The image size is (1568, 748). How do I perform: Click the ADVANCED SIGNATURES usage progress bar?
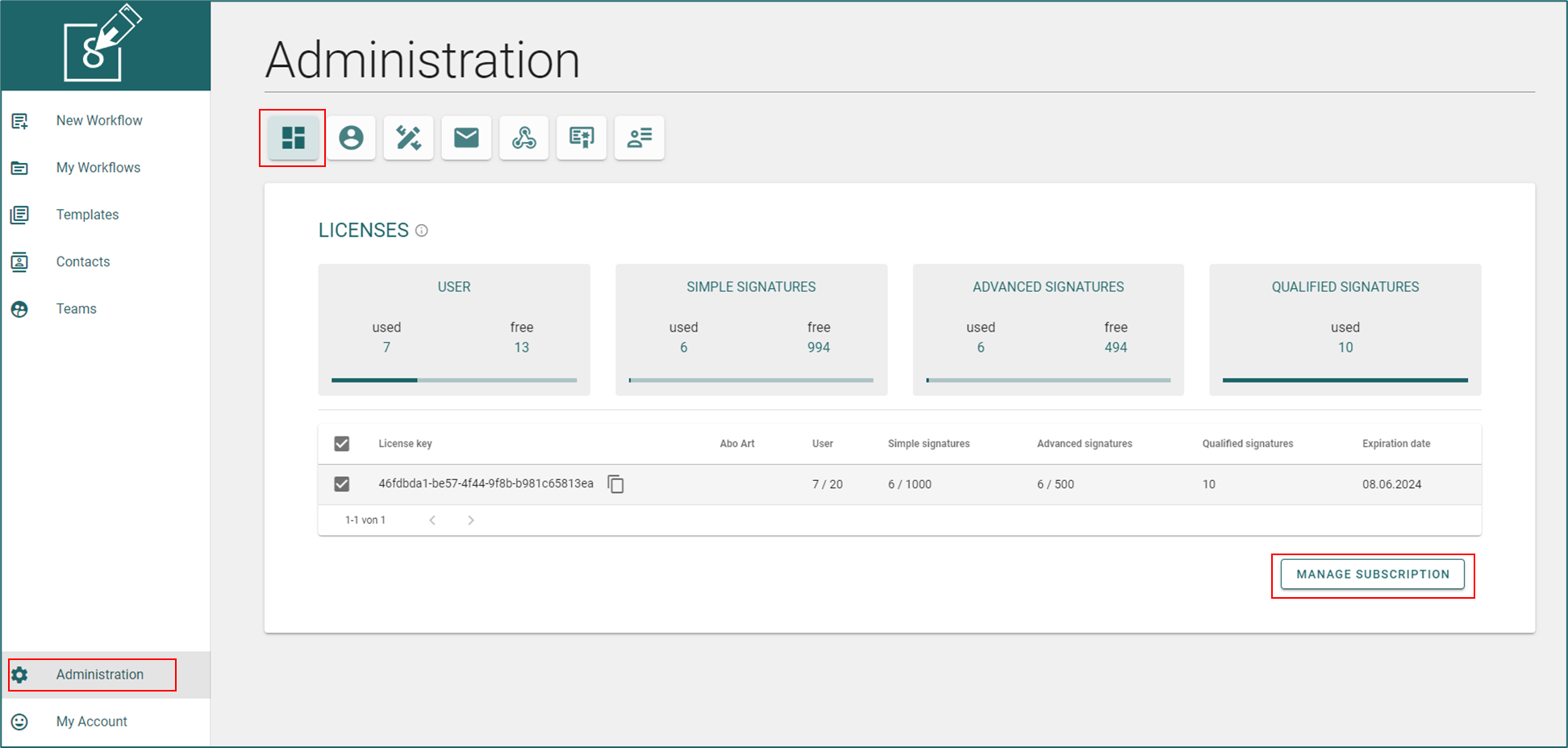tap(1049, 380)
